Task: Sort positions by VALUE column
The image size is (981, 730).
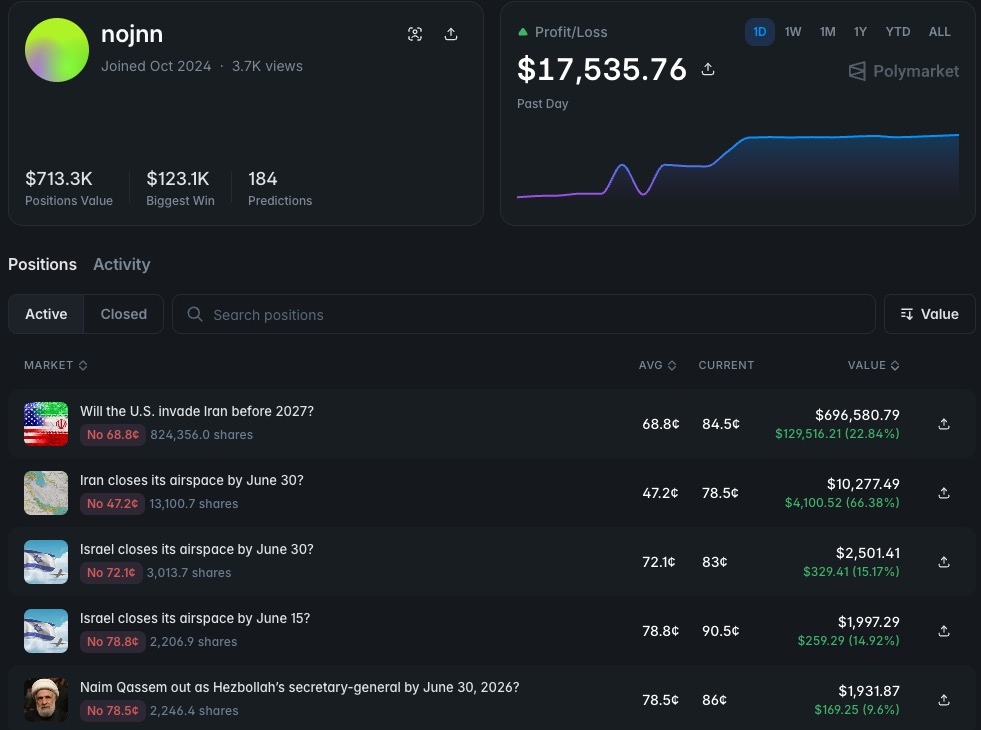Action: click(873, 365)
